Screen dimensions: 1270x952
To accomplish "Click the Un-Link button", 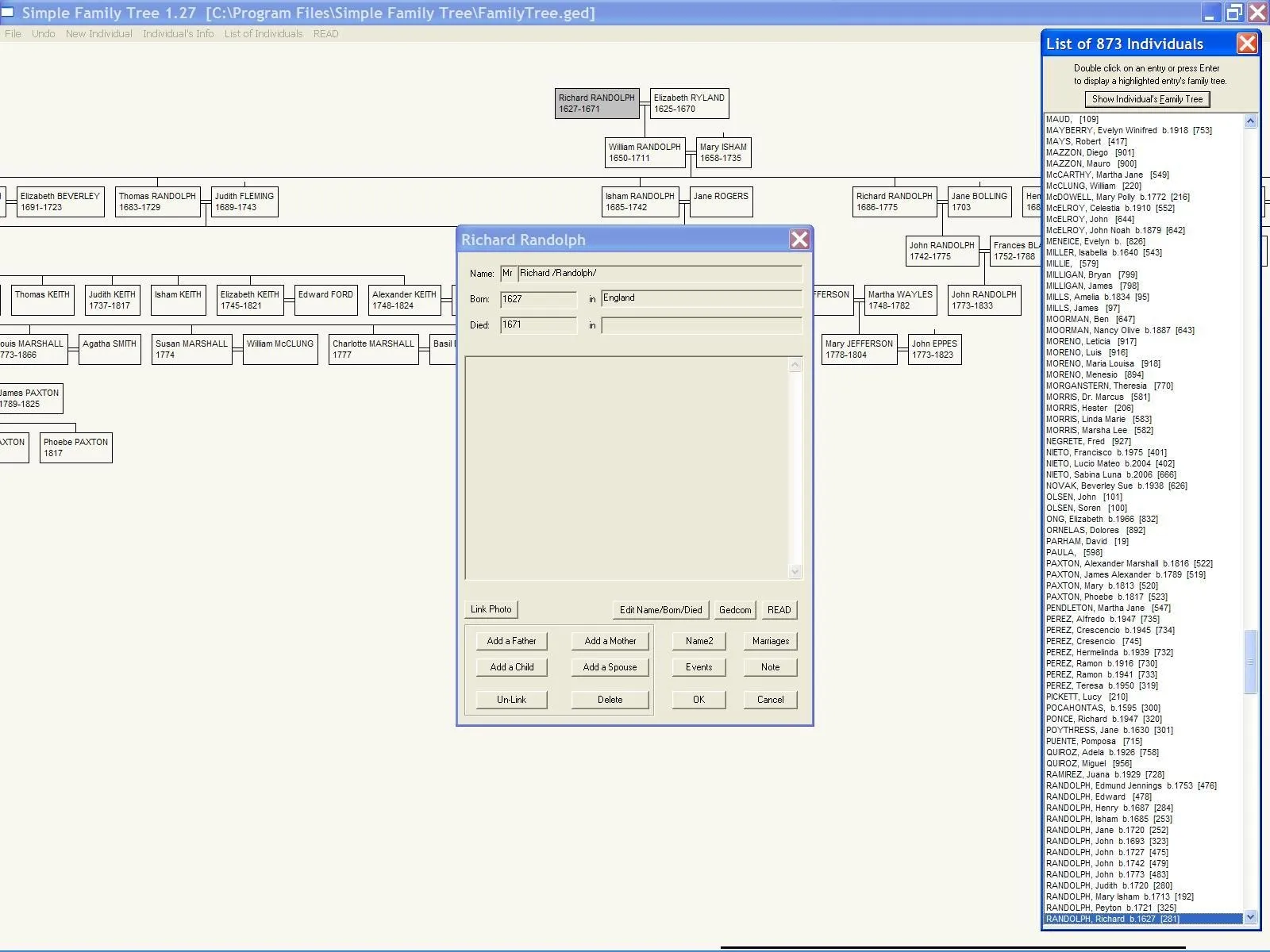I will pos(511,699).
